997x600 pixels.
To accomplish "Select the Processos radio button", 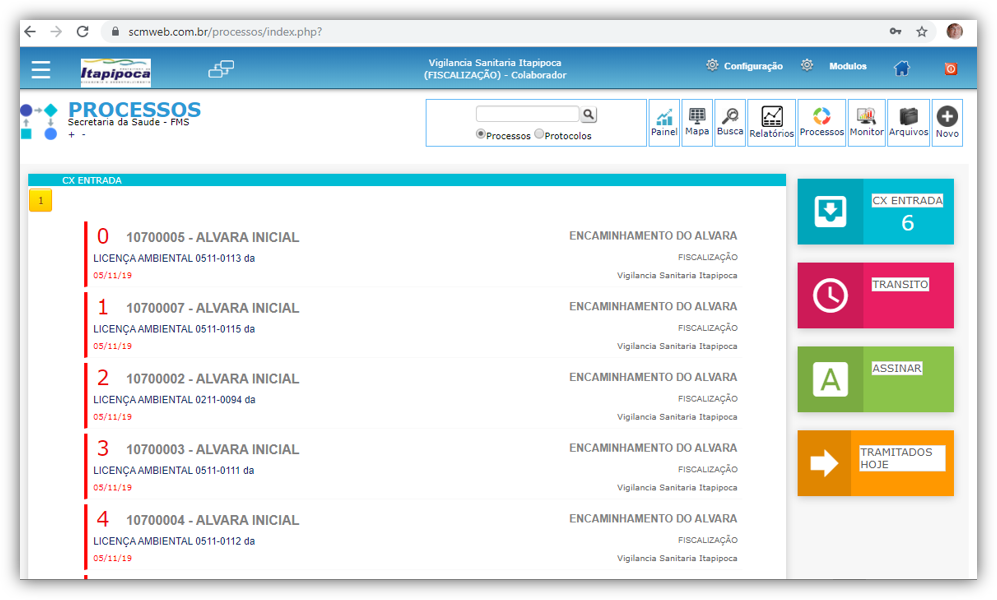I will 481,134.
